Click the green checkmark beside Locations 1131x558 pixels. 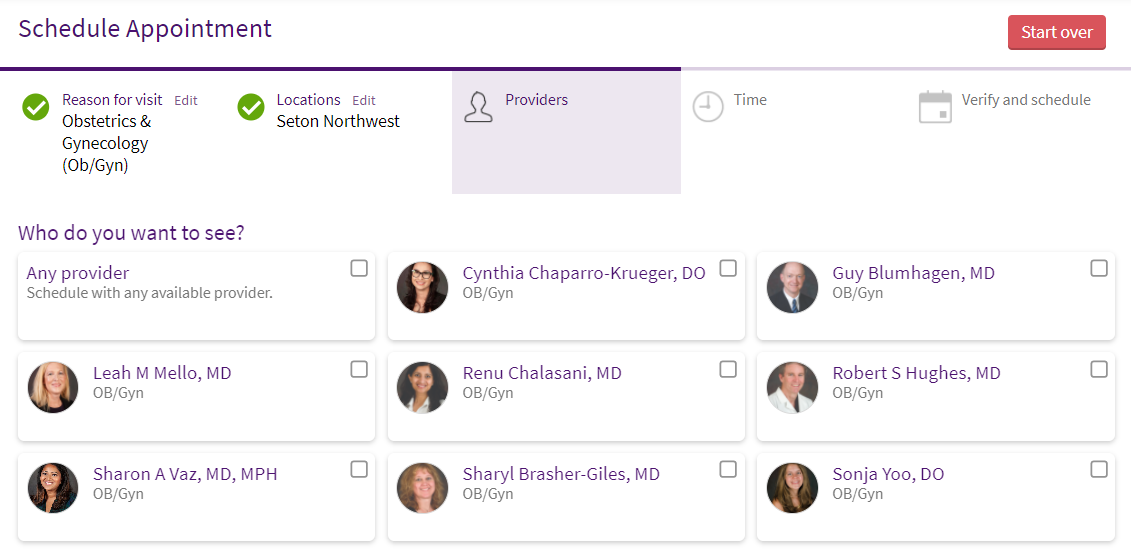click(x=250, y=107)
